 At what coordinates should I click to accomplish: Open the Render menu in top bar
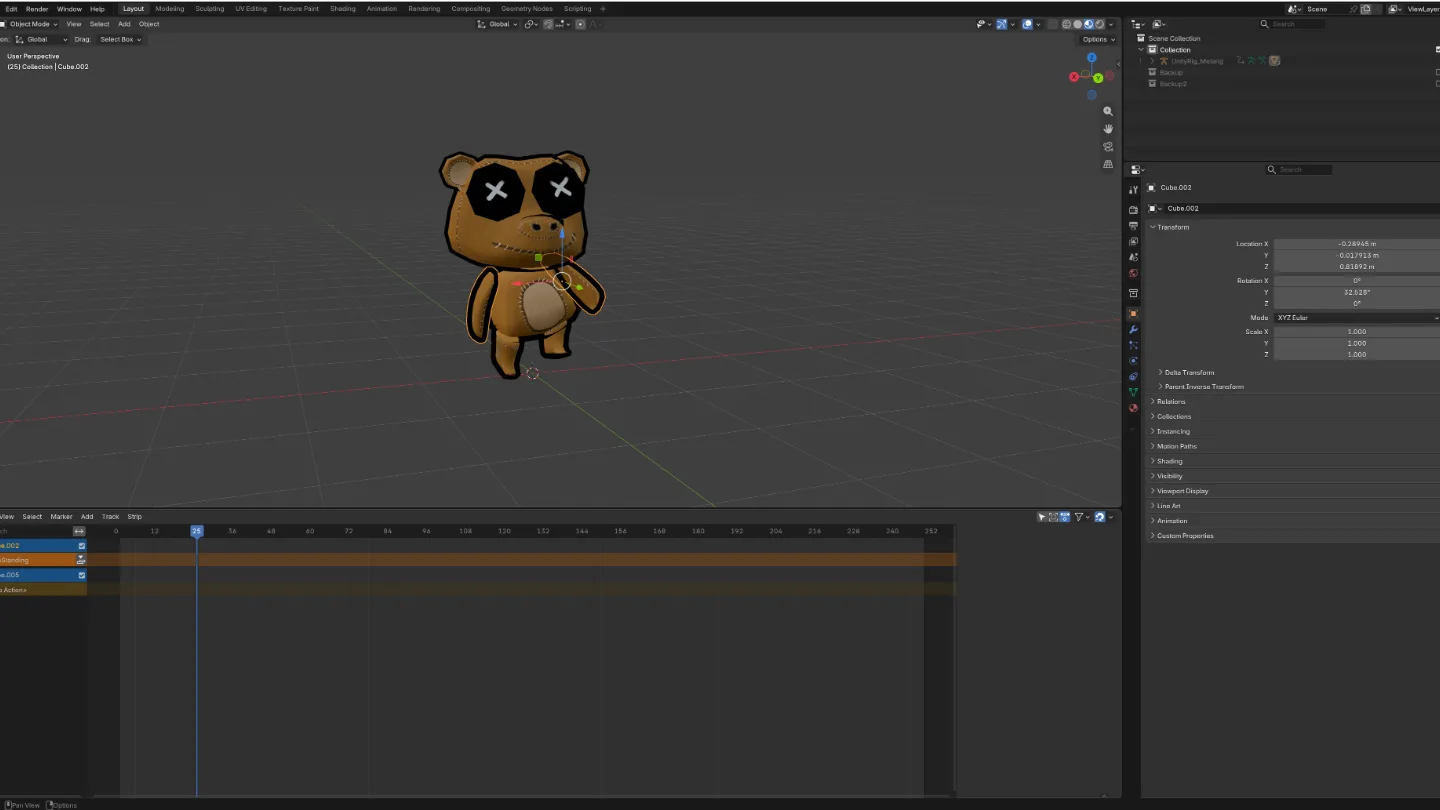pos(37,9)
